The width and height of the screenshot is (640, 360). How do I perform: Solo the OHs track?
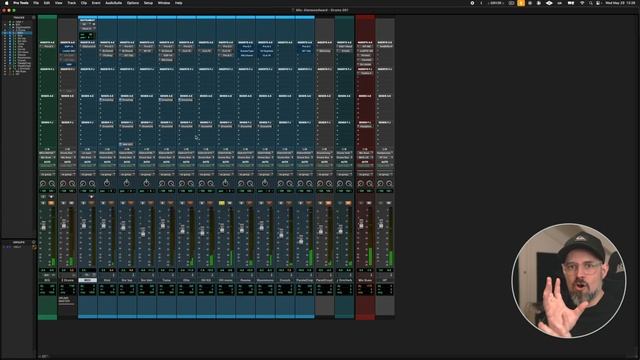(x=182, y=203)
